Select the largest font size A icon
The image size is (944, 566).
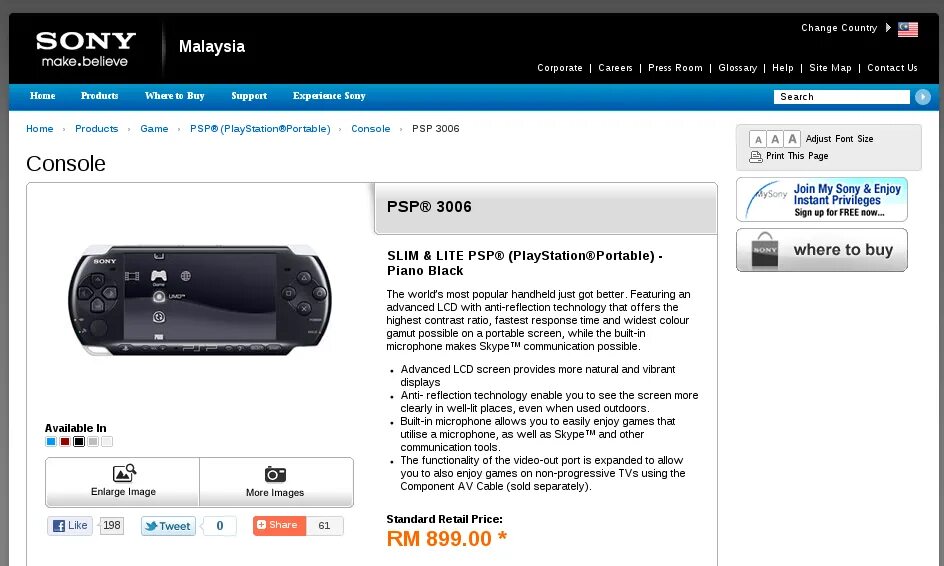tap(792, 139)
